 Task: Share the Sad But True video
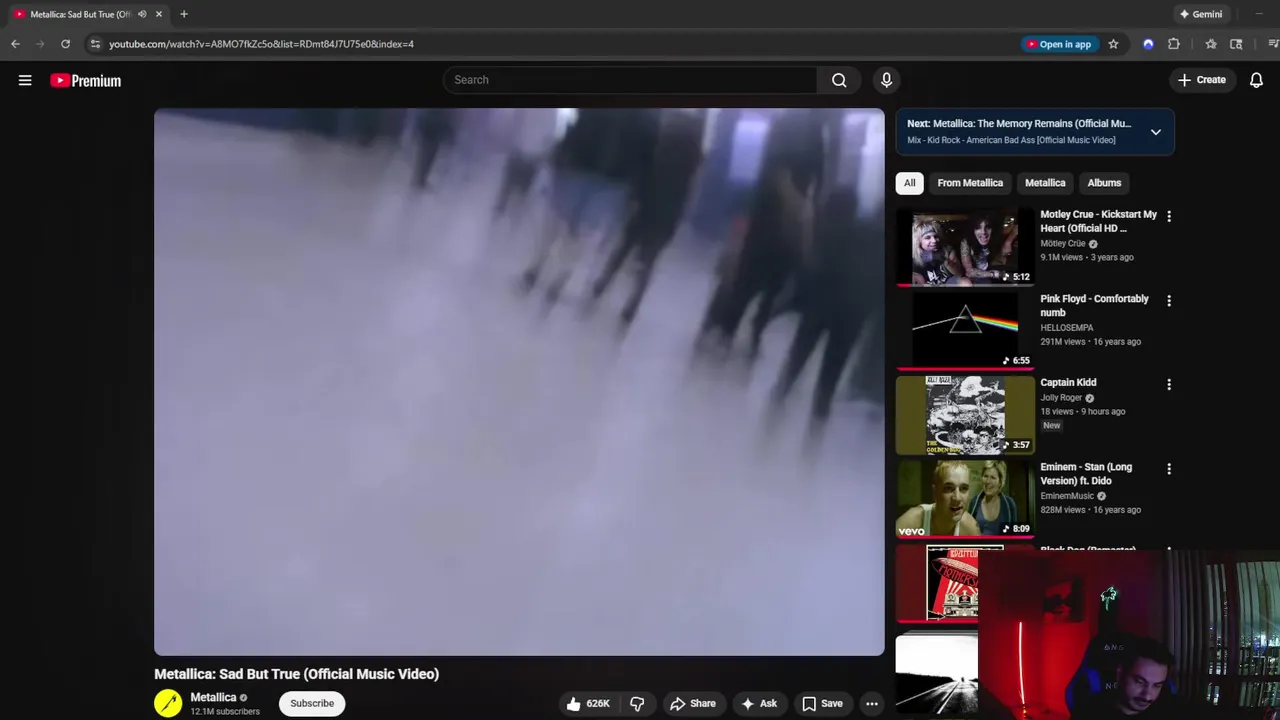693,704
